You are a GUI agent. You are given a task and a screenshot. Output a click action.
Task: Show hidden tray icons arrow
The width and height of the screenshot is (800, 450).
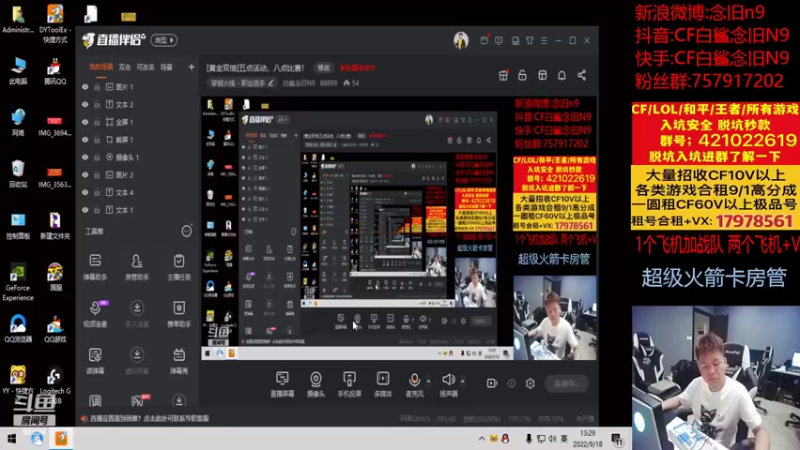pyautogui.click(x=481, y=439)
